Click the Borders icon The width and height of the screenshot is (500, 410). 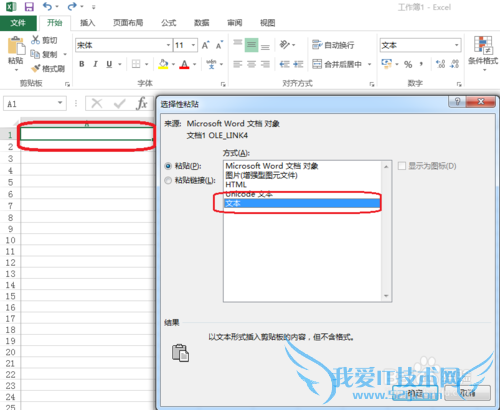[x=136, y=64]
